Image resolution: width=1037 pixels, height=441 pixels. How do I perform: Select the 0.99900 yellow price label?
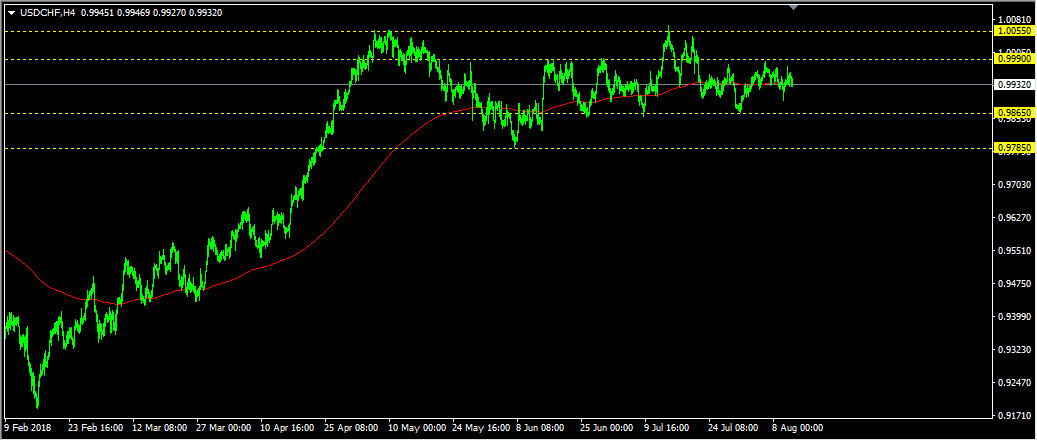(1014, 59)
